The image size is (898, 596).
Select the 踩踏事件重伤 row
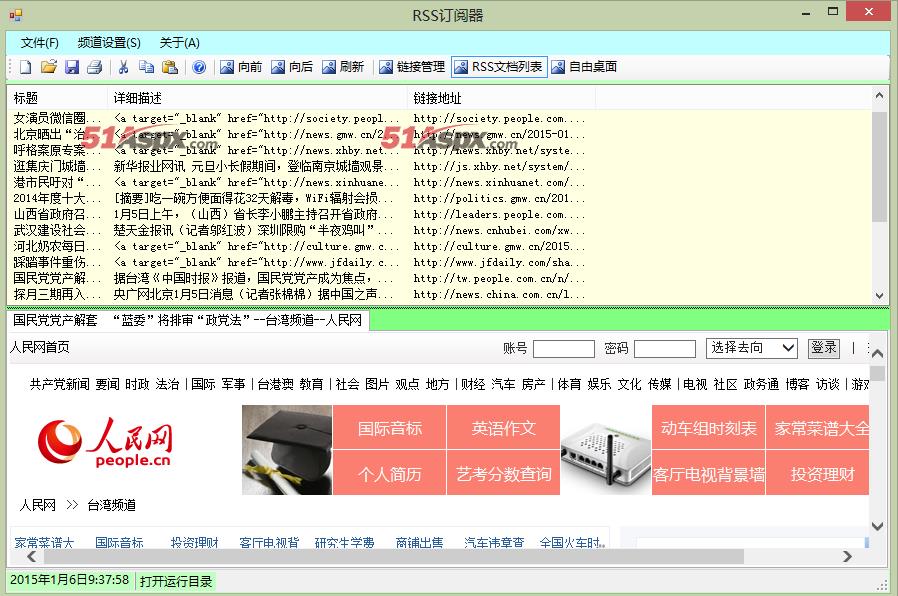click(299, 263)
